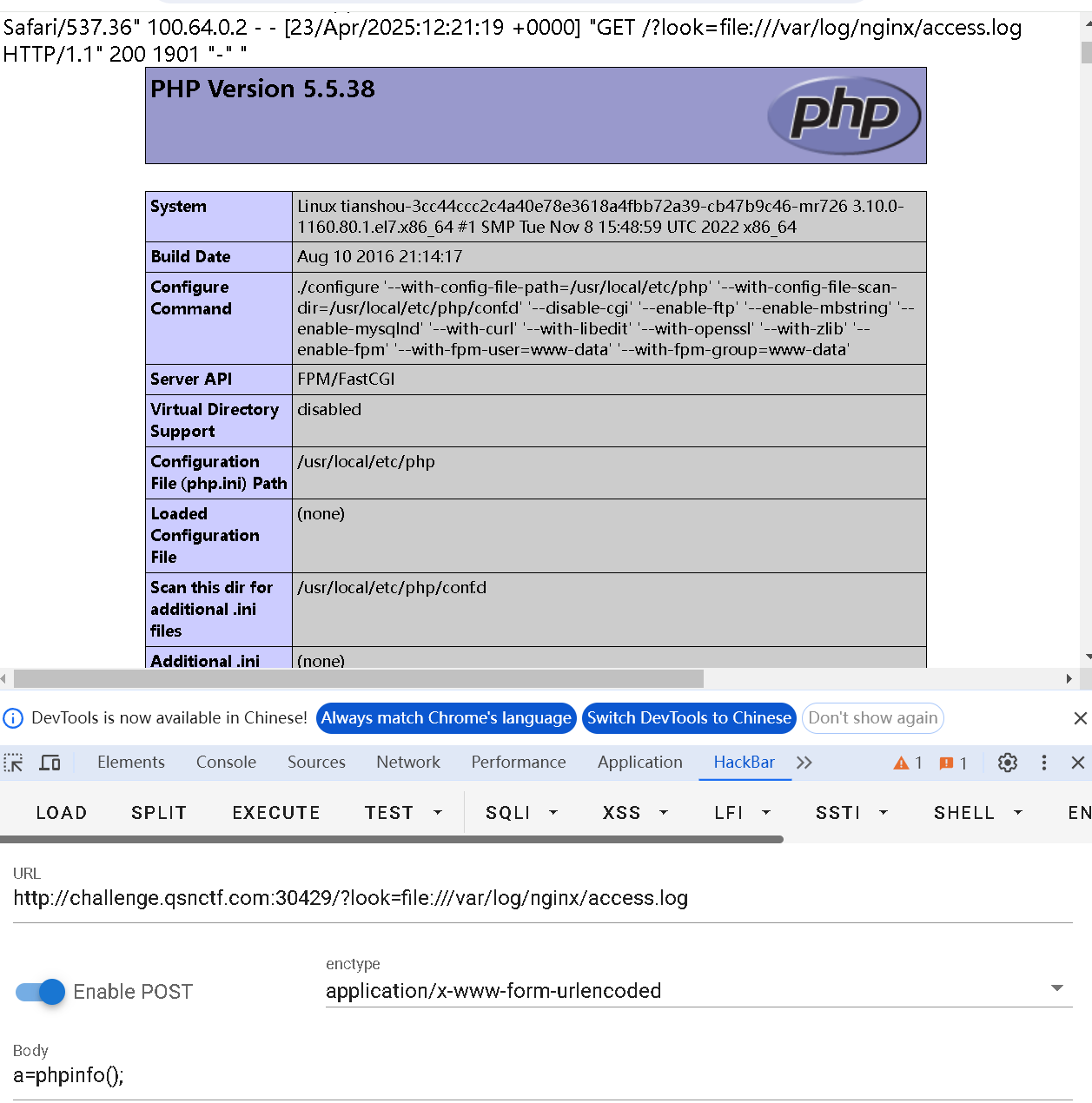This screenshot has width=1092, height=1103.
Task: Click the disabled Virtual Directory value
Action: (329, 409)
